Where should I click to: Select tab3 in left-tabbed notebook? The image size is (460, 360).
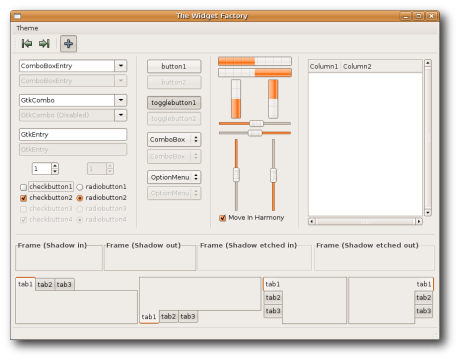click(x=273, y=311)
